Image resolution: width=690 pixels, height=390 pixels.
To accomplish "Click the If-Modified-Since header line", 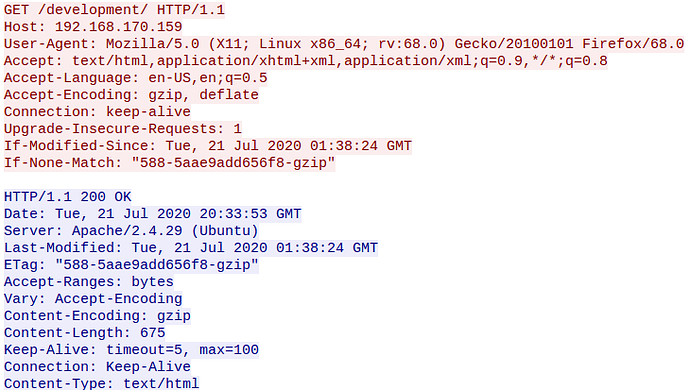I will tap(208, 146).
